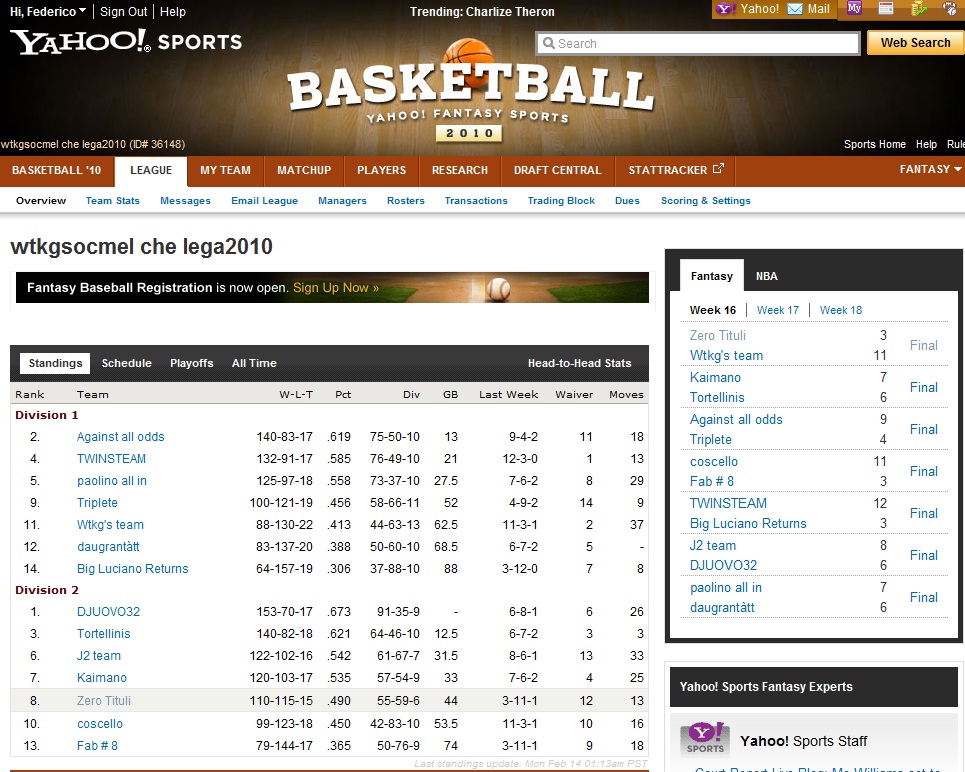Screen dimensions: 965x772
Task: Open the Head-to-Head Stats link
Action: pyautogui.click(x=579, y=363)
